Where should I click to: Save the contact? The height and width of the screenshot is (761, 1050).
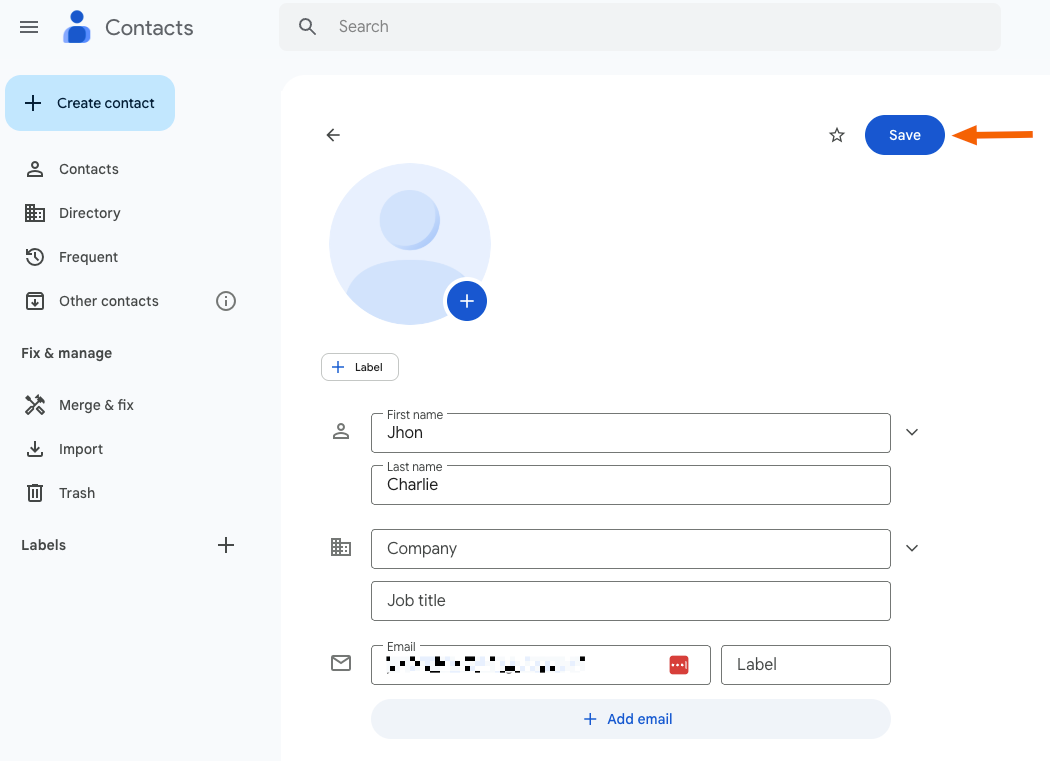point(905,135)
